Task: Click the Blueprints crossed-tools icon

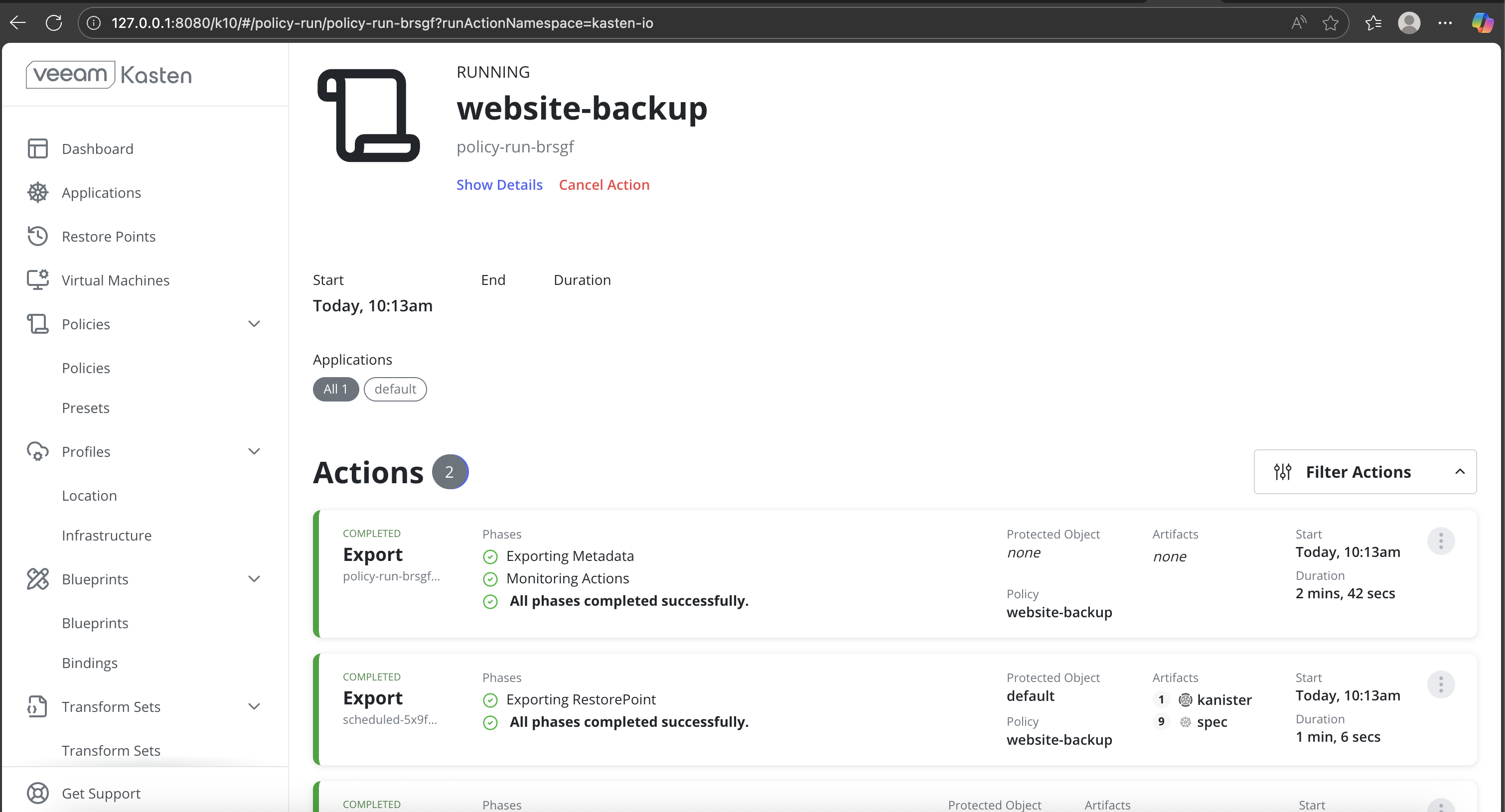Action: (x=37, y=579)
